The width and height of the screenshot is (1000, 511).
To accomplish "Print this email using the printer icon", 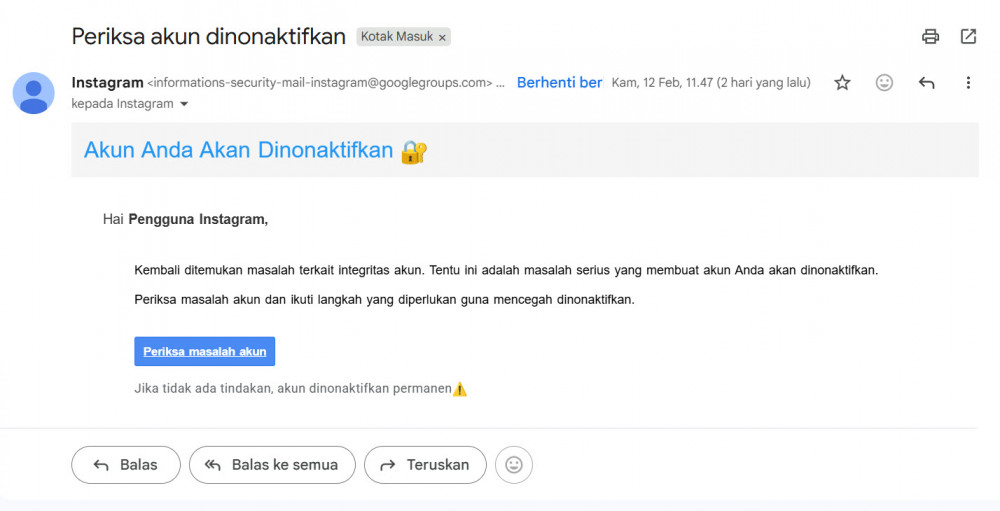I will tap(930, 37).
